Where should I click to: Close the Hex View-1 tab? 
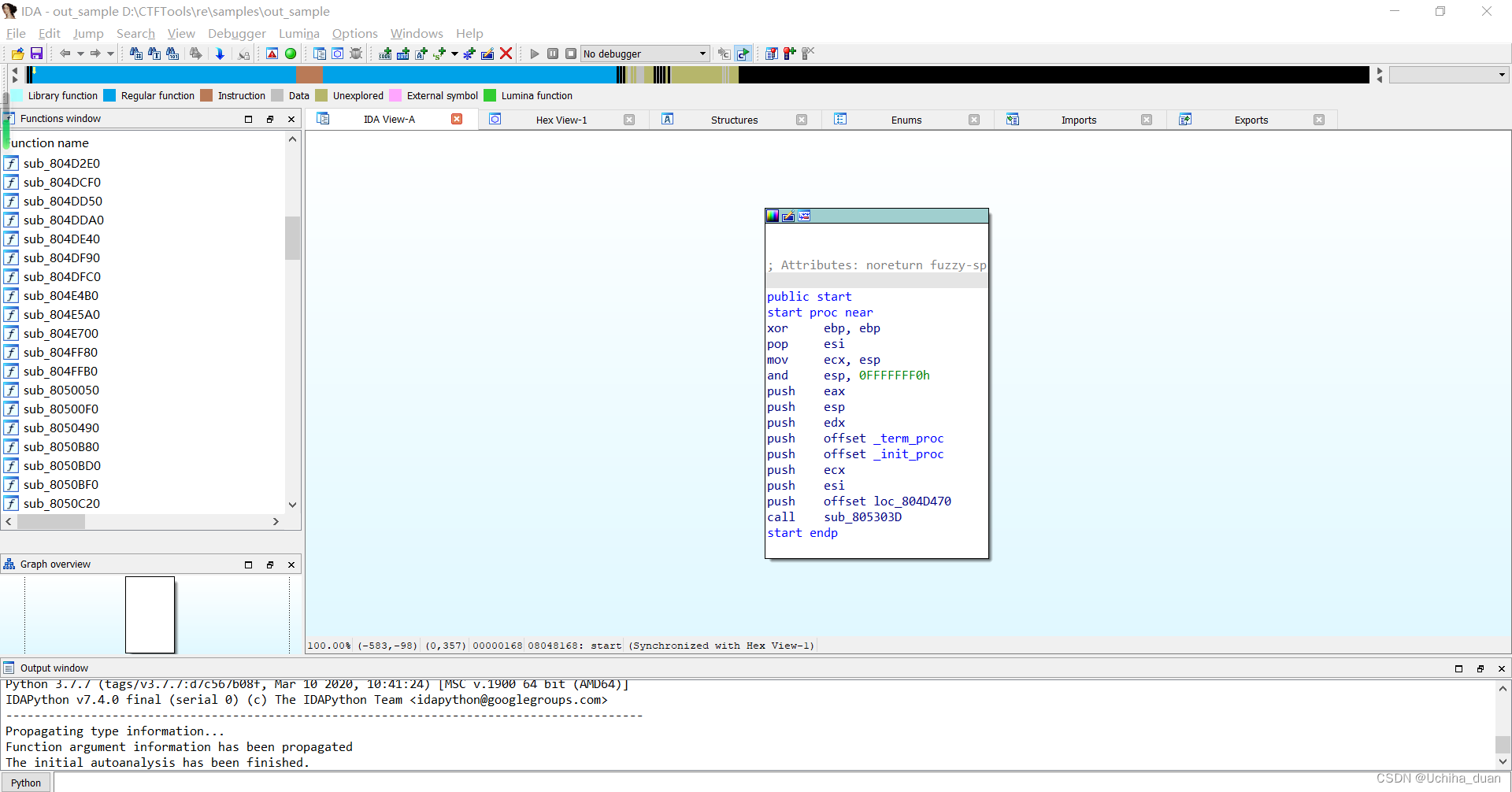click(629, 120)
